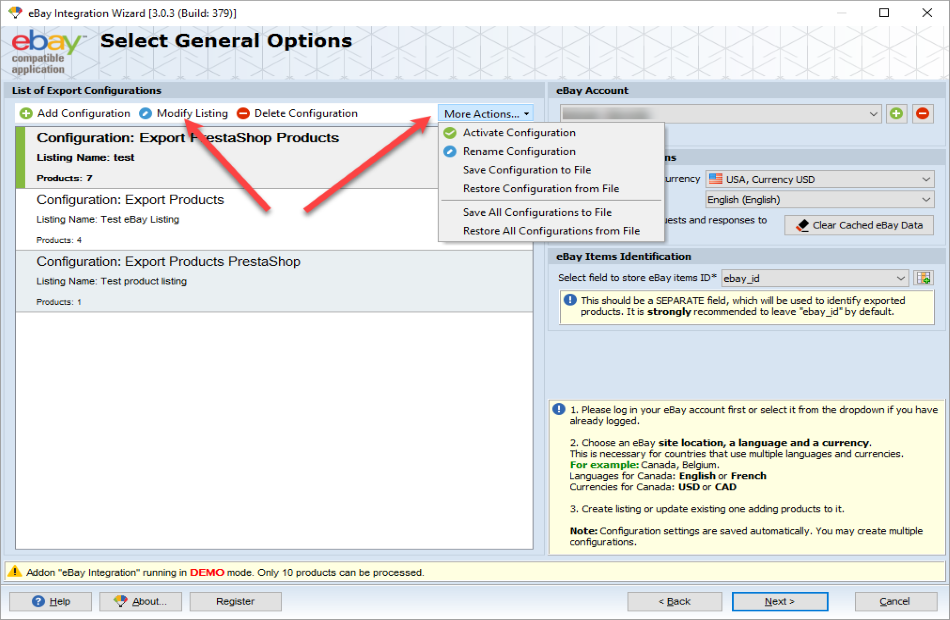Screen dimensions: 950x620
Task: Remove eBay account with red minus button
Action: click(922, 113)
